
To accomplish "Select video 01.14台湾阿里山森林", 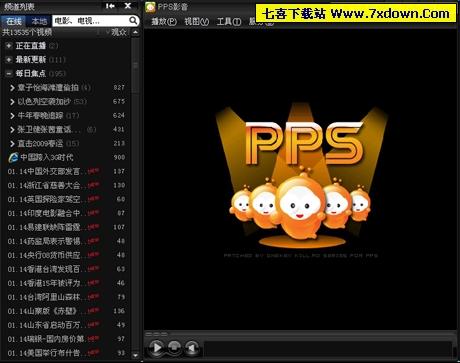I will pos(66,297).
